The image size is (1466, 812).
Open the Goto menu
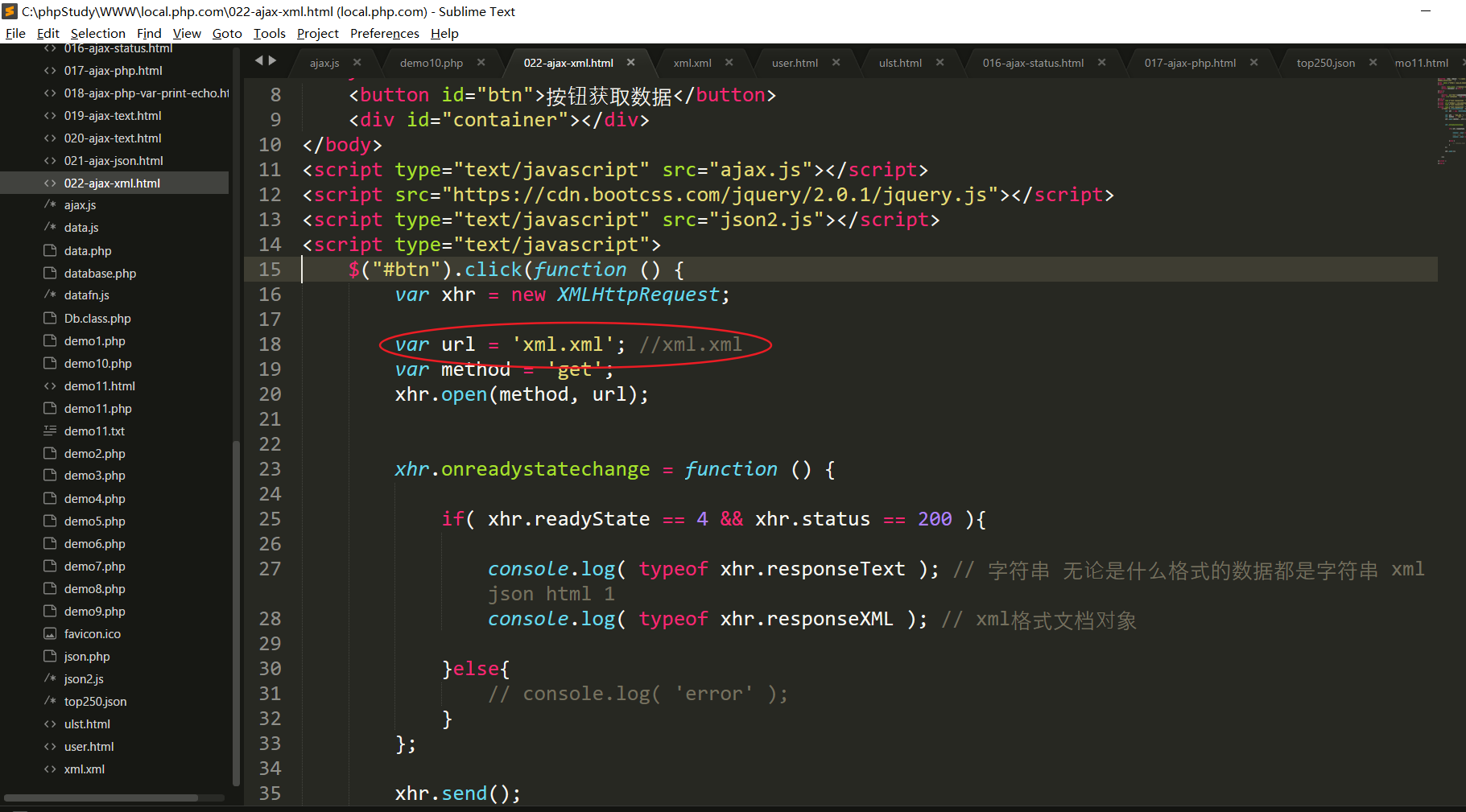(227, 33)
